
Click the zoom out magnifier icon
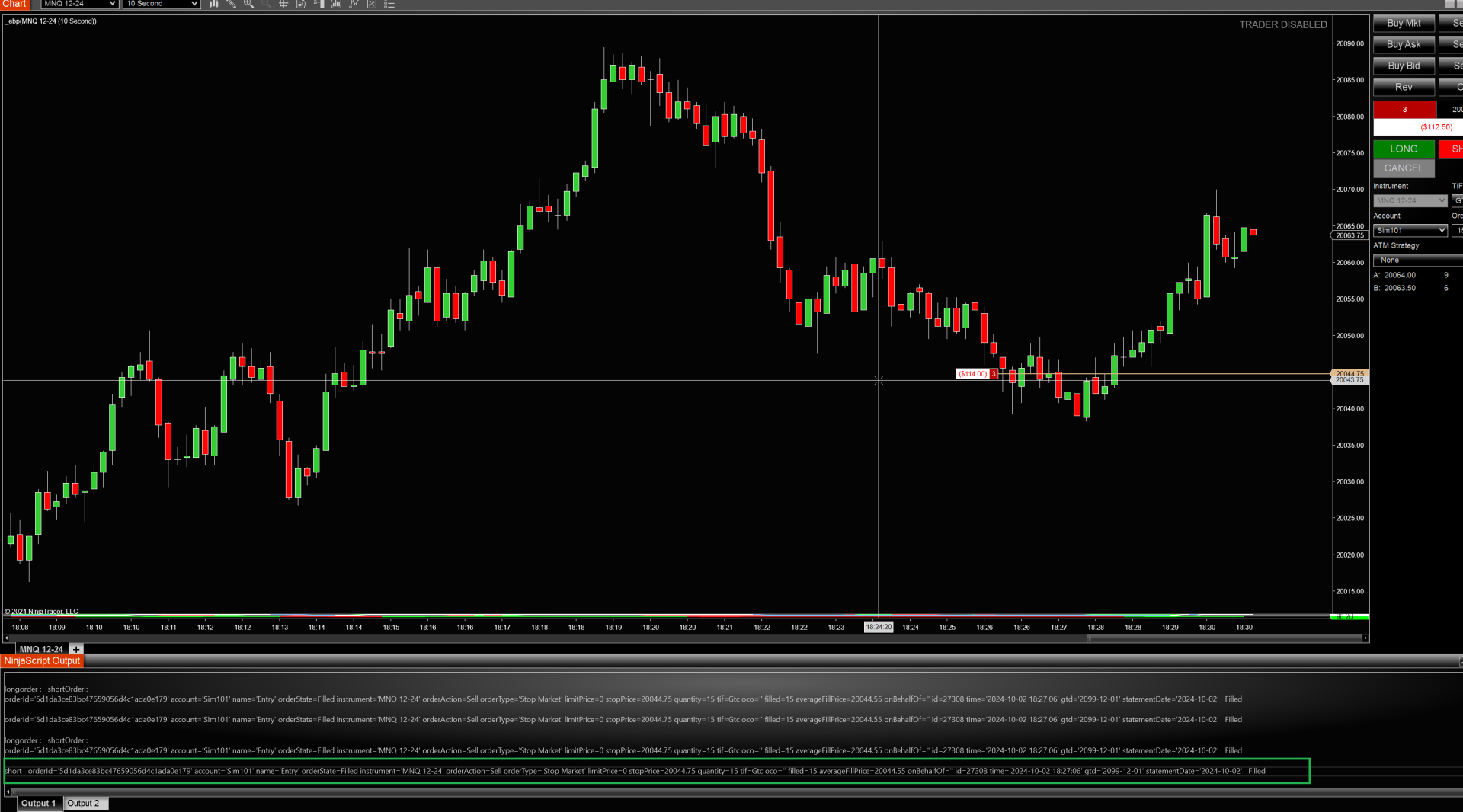click(266, 4)
